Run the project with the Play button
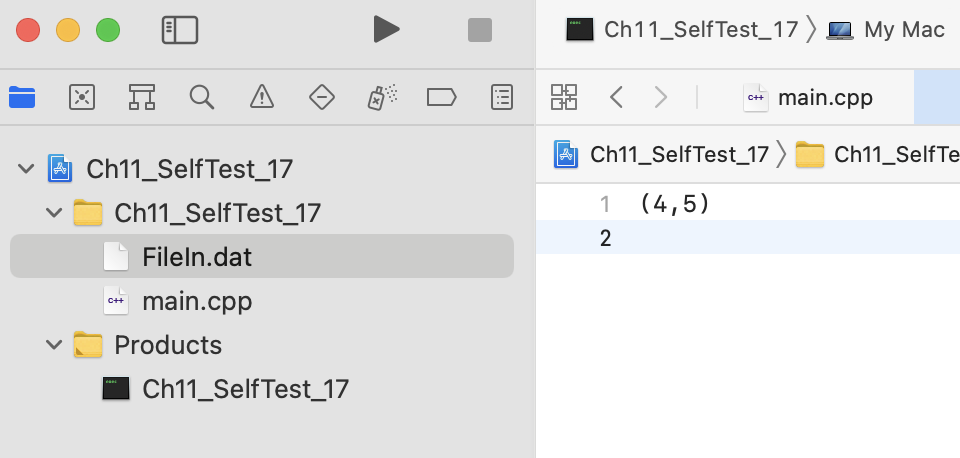This screenshot has height=458, width=960. (x=386, y=30)
